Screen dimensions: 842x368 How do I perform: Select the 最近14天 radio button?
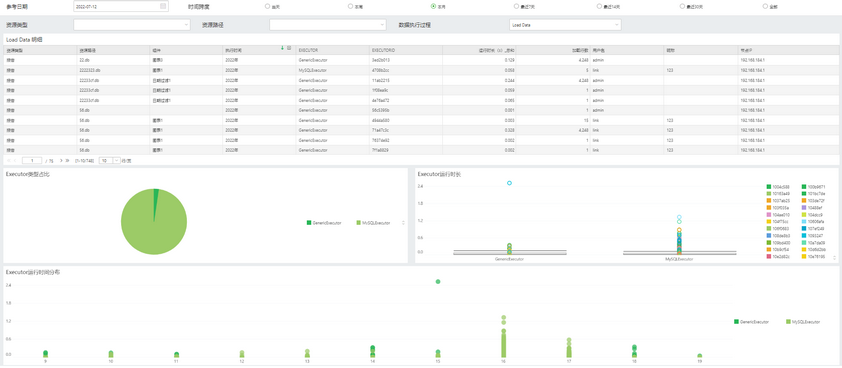pyautogui.click(x=599, y=6)
